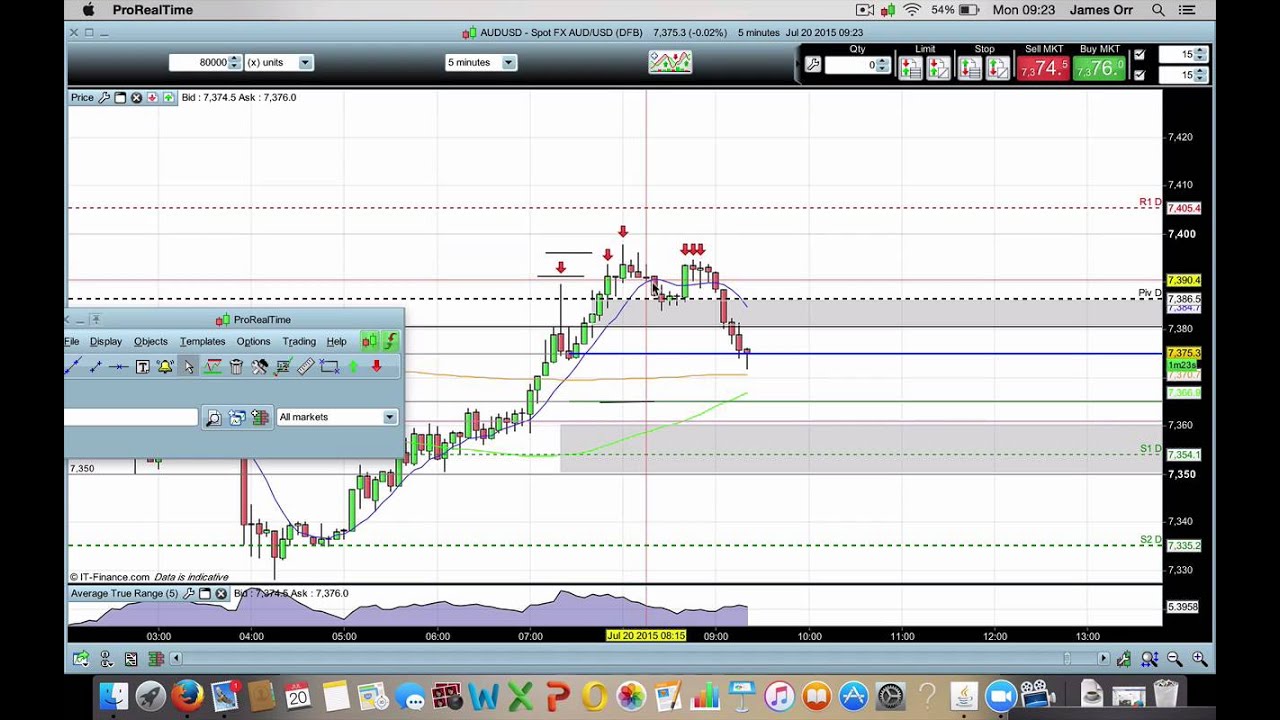Select the rectangle zoom tool
This screenshot has height=720, width=1280.
click(x=329, y=367)
